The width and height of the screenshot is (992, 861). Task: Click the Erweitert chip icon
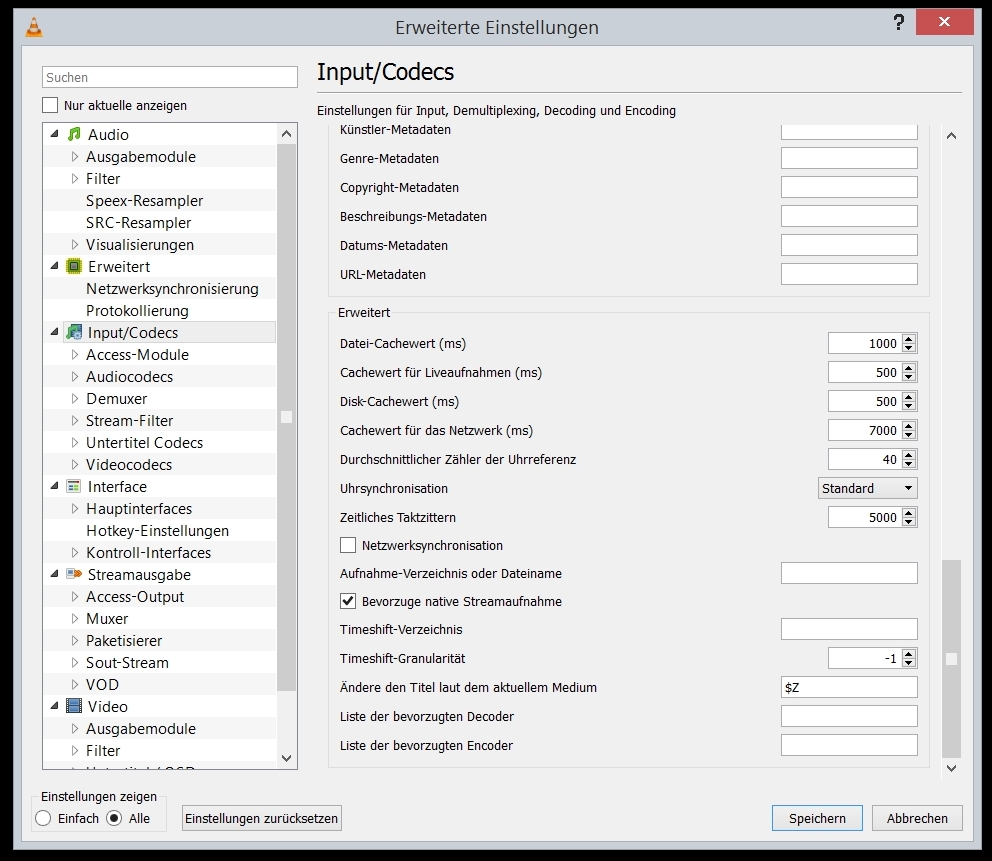[74, 266]
